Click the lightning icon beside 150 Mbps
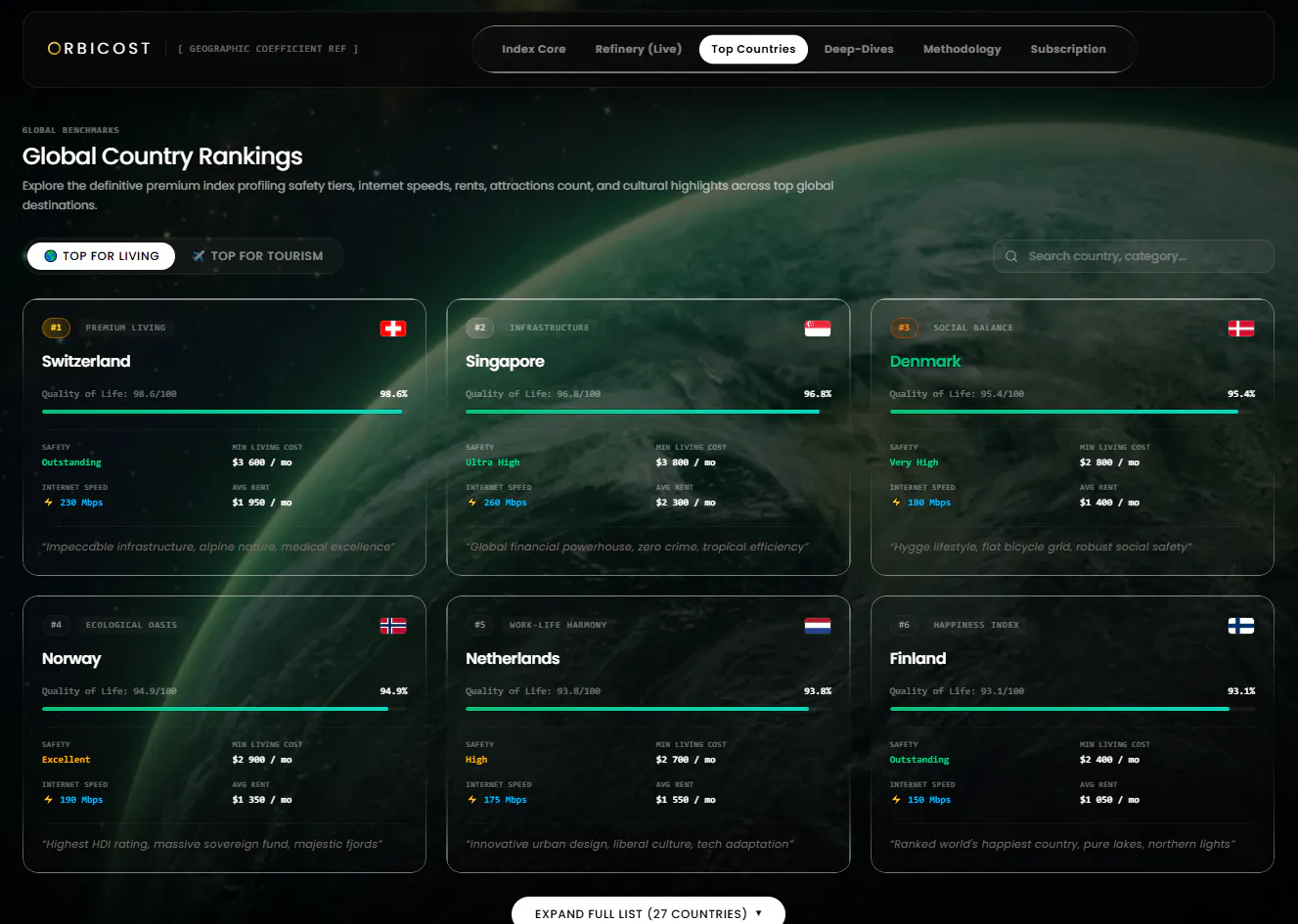 coord(896,800)
